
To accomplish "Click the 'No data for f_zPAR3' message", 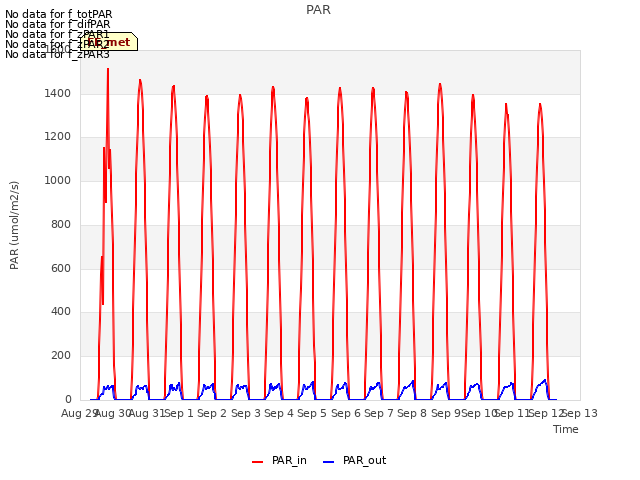I will click(57, 54).
